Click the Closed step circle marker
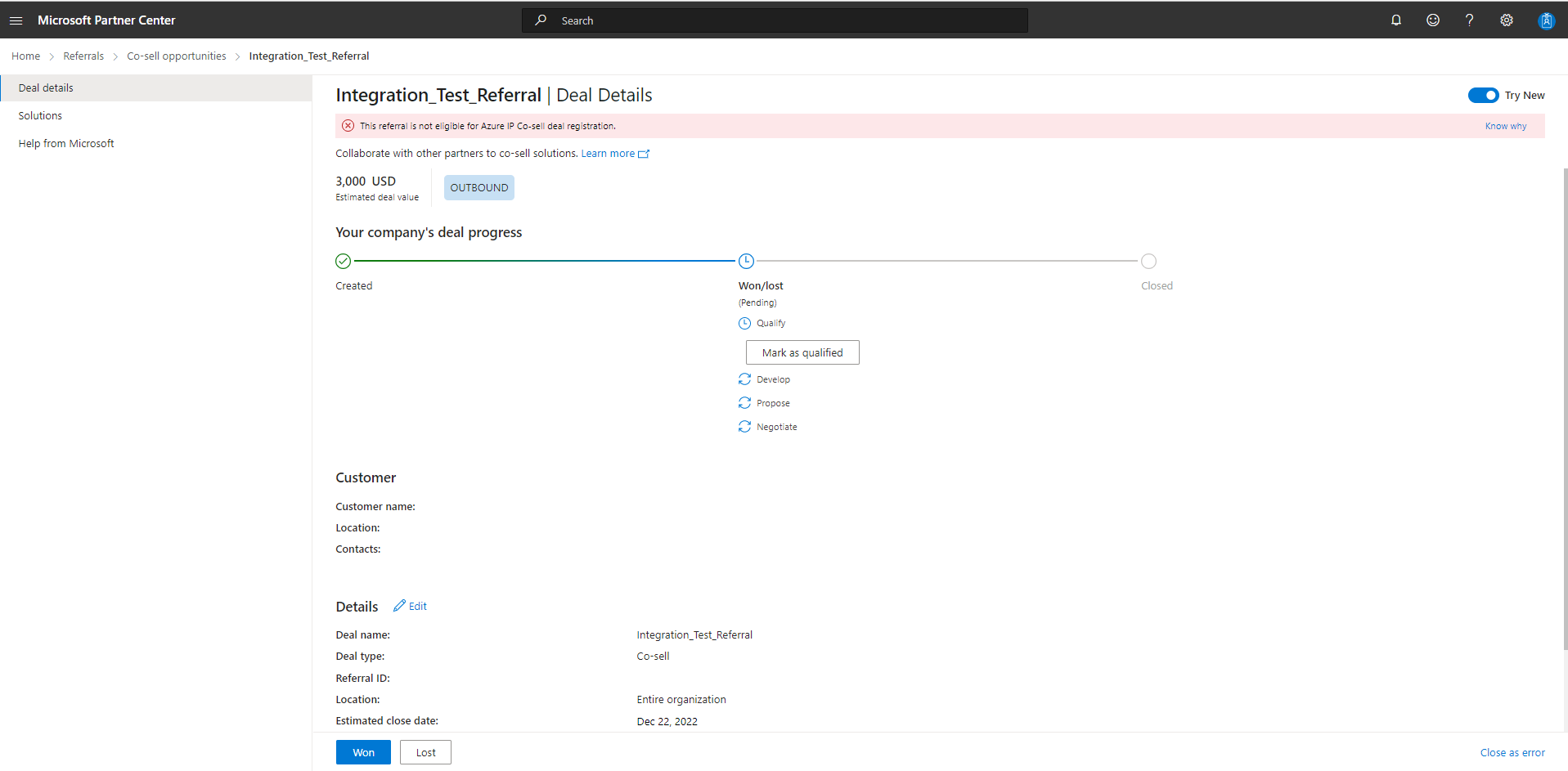This screenshot has height=771, width=1568. 1149,261
